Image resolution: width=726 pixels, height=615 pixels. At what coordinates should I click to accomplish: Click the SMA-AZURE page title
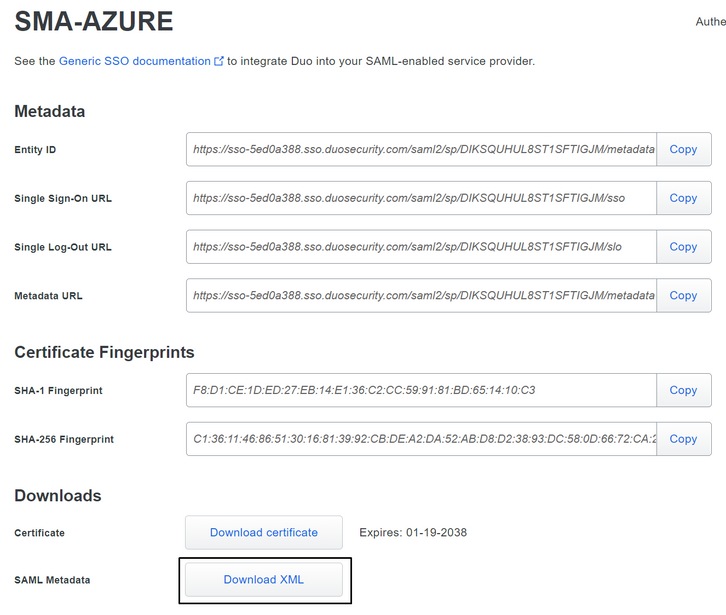93,21
